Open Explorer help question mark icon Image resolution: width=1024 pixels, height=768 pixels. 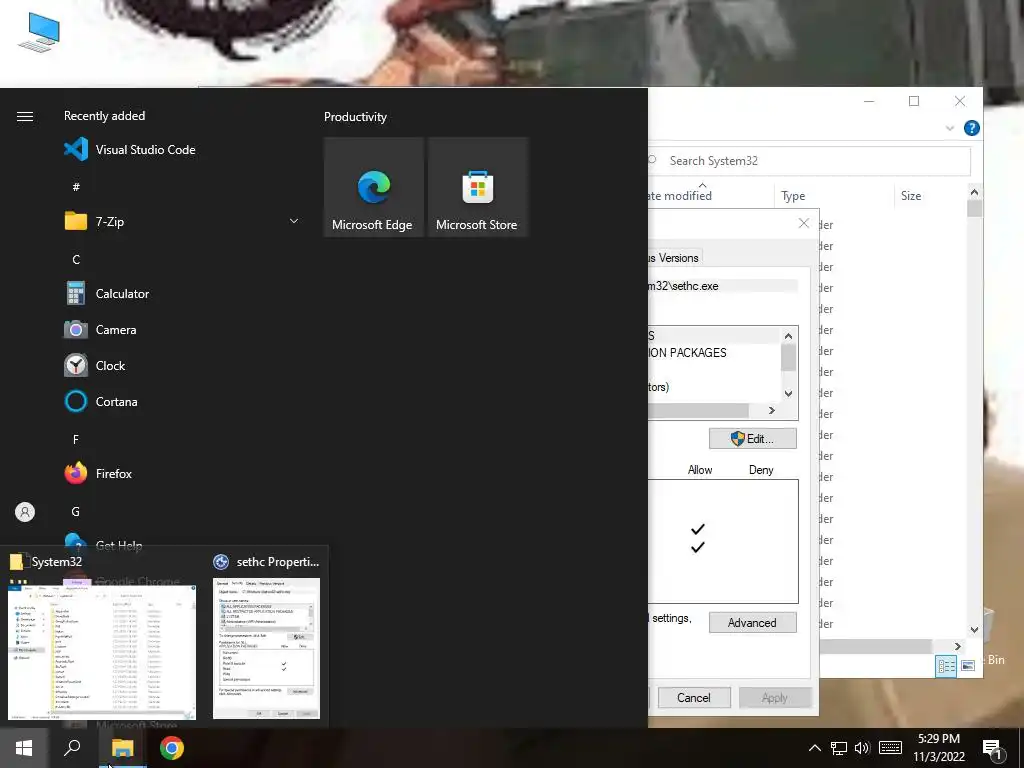click(x=972, y=128)
